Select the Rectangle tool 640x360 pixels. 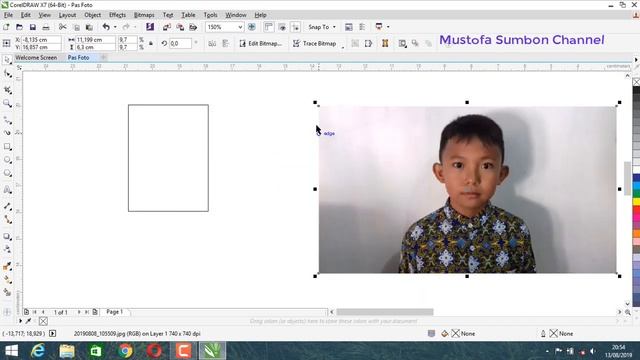[x=7, y=147]
